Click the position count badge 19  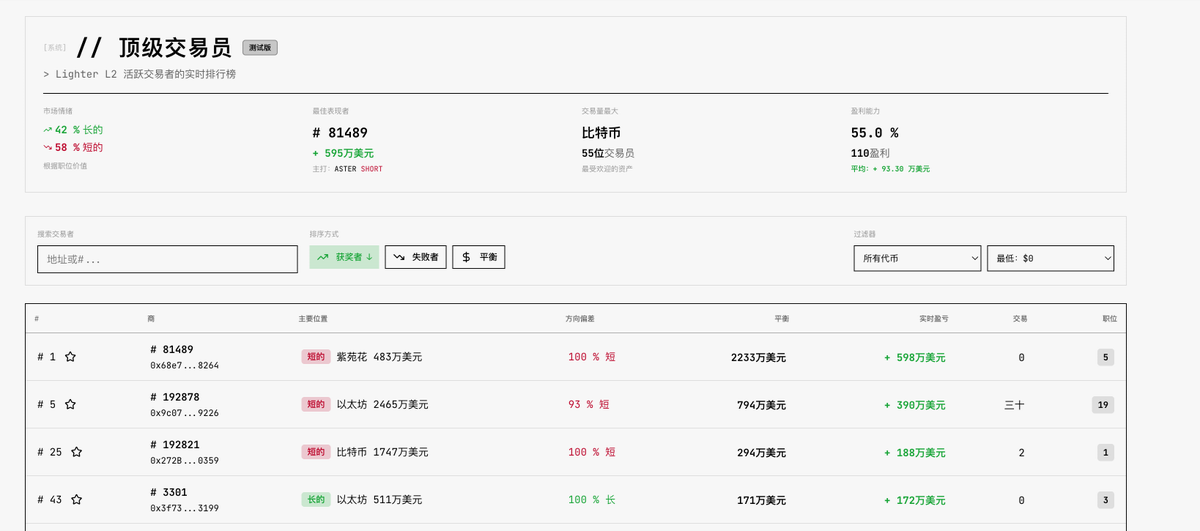tap(1103, 405)
